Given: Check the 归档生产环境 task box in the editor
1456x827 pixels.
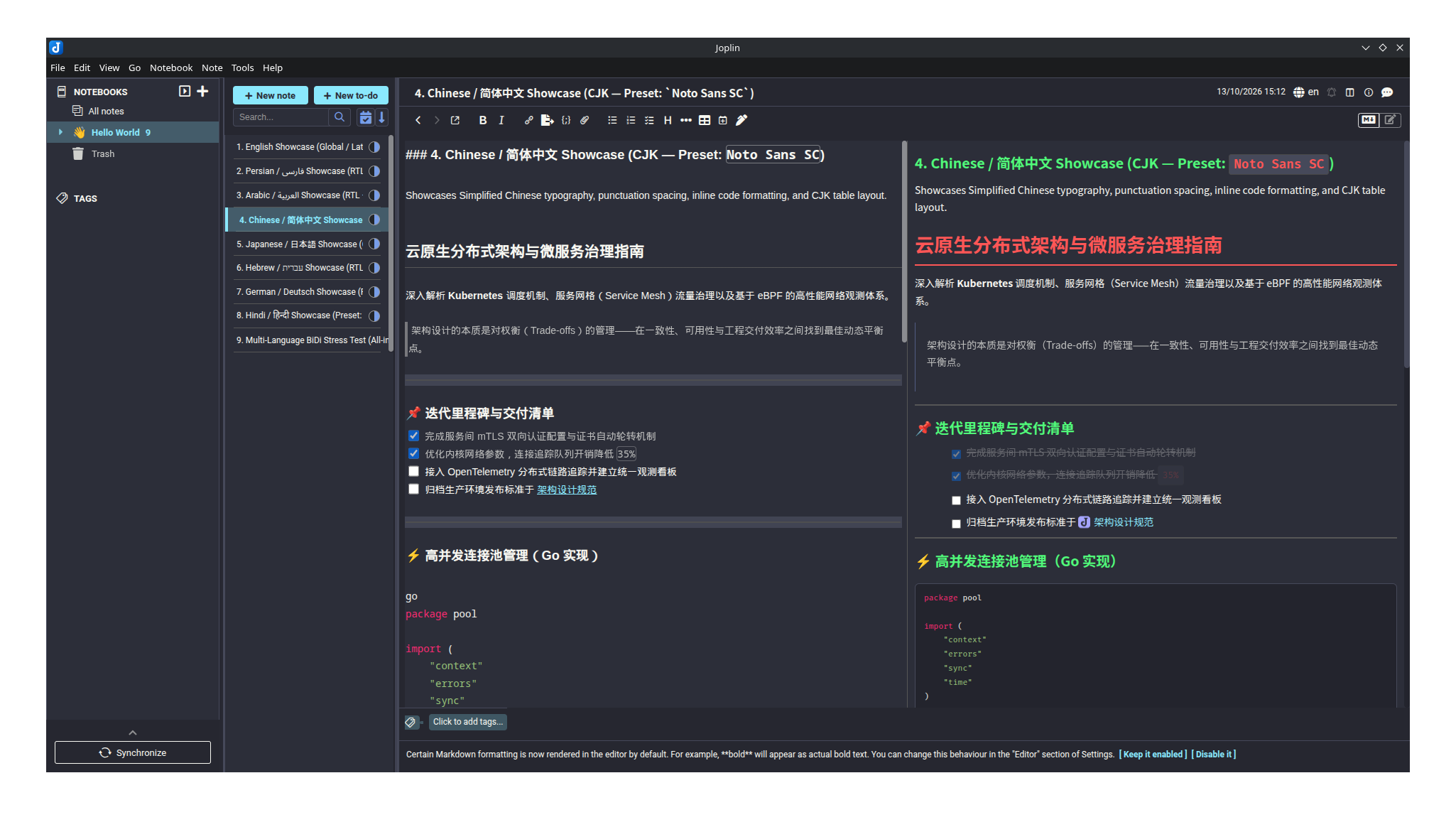Looking at the screenshot, I should [413, 489].
